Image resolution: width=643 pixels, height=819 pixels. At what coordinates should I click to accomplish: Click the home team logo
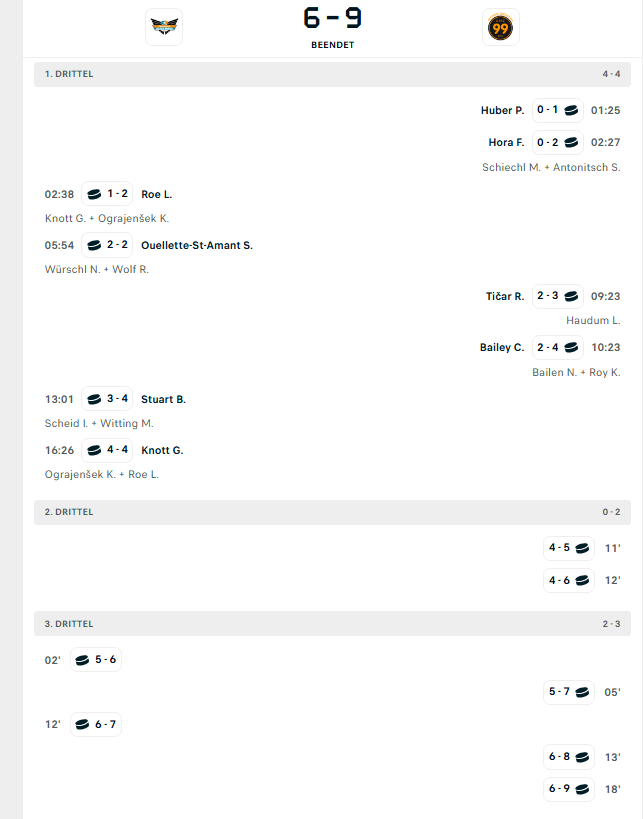click(x=164, y=27)
